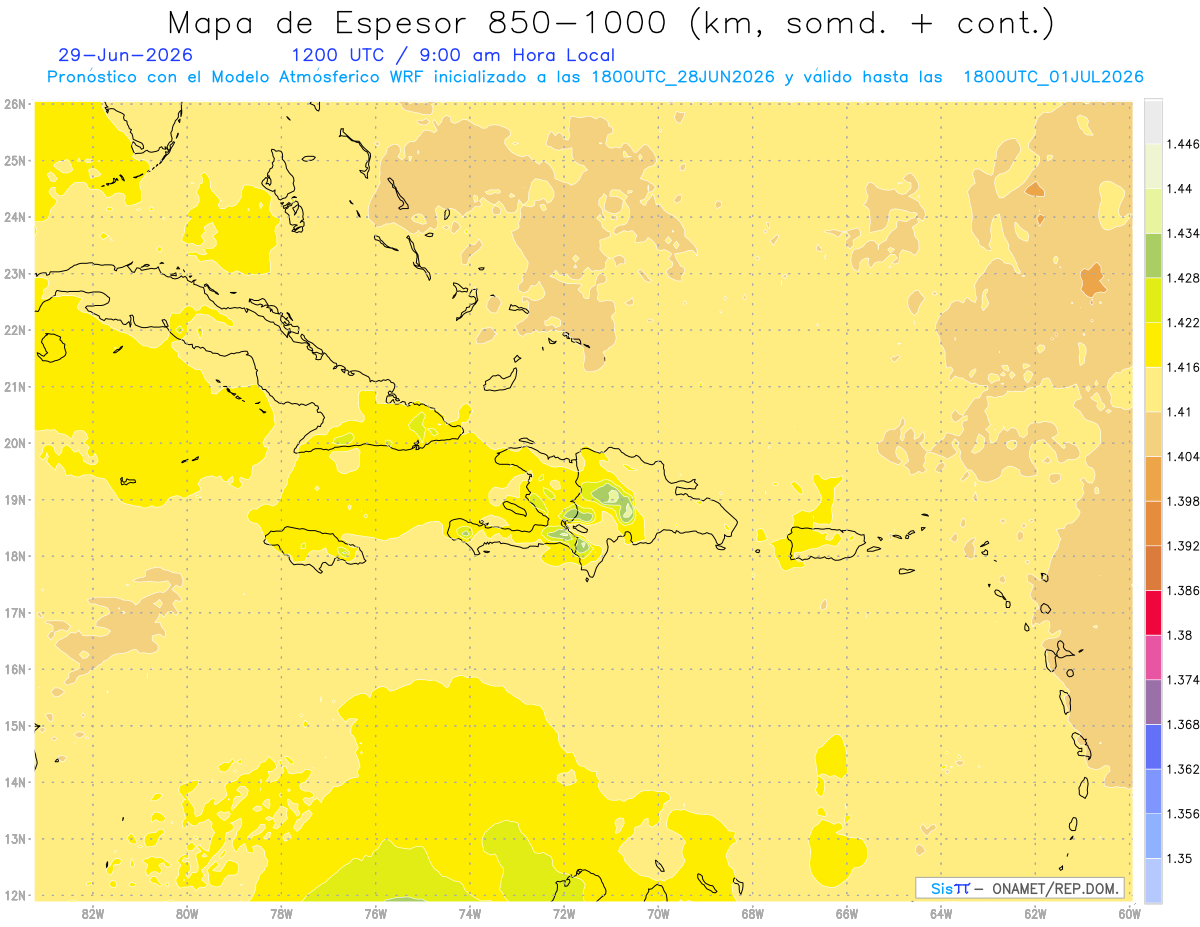Image resolution: width=1200 pixels, height=927 pixels.
Task: Select the pale green swatch between 1.434 and 1.44
Action: (1153, 211)
